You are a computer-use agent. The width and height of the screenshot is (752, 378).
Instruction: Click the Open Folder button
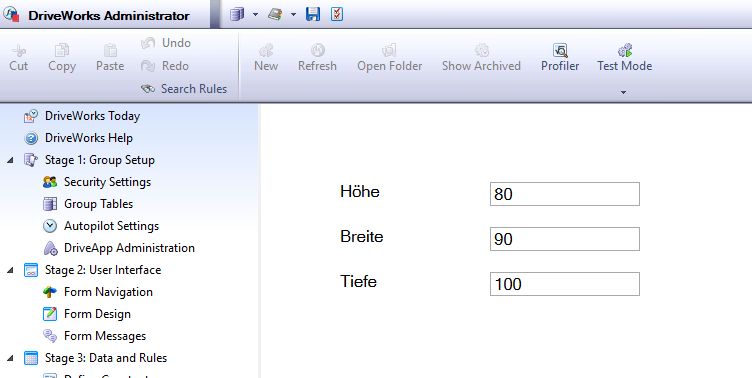389,58
